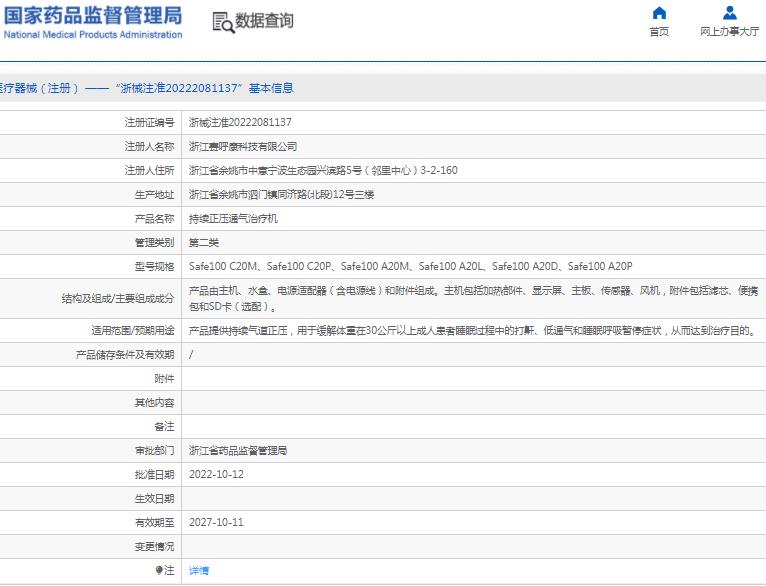Viewport: 766px width, 586px height.
Task: Click the product name 持续正压通气治疗机
Action: 233,218
